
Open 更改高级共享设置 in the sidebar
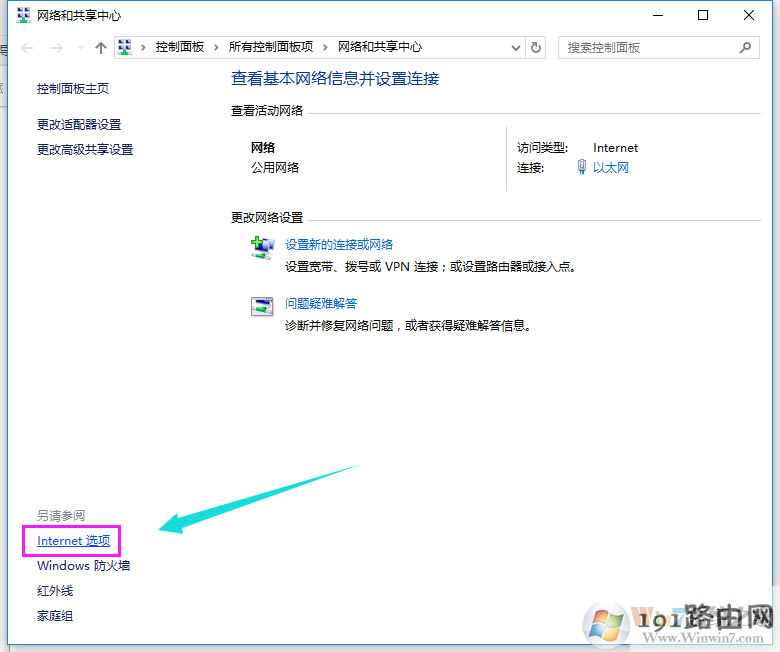[85, 149]
